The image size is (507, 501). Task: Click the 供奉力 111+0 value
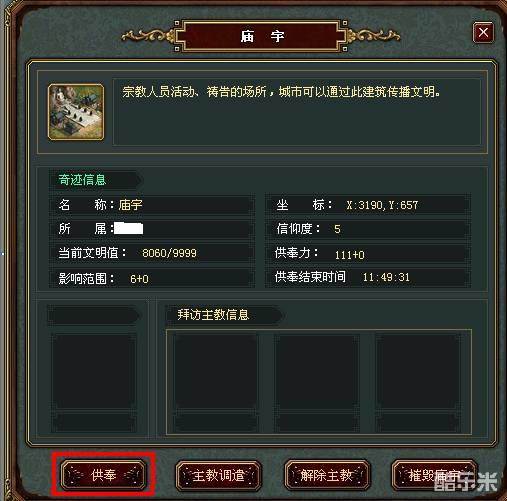pos(349,255)
